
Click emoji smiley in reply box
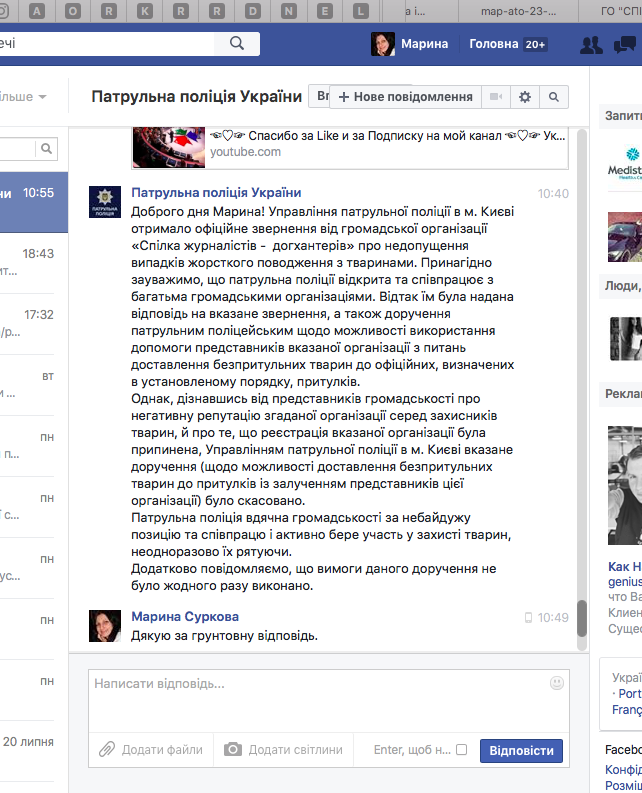(x=557, y=683)
